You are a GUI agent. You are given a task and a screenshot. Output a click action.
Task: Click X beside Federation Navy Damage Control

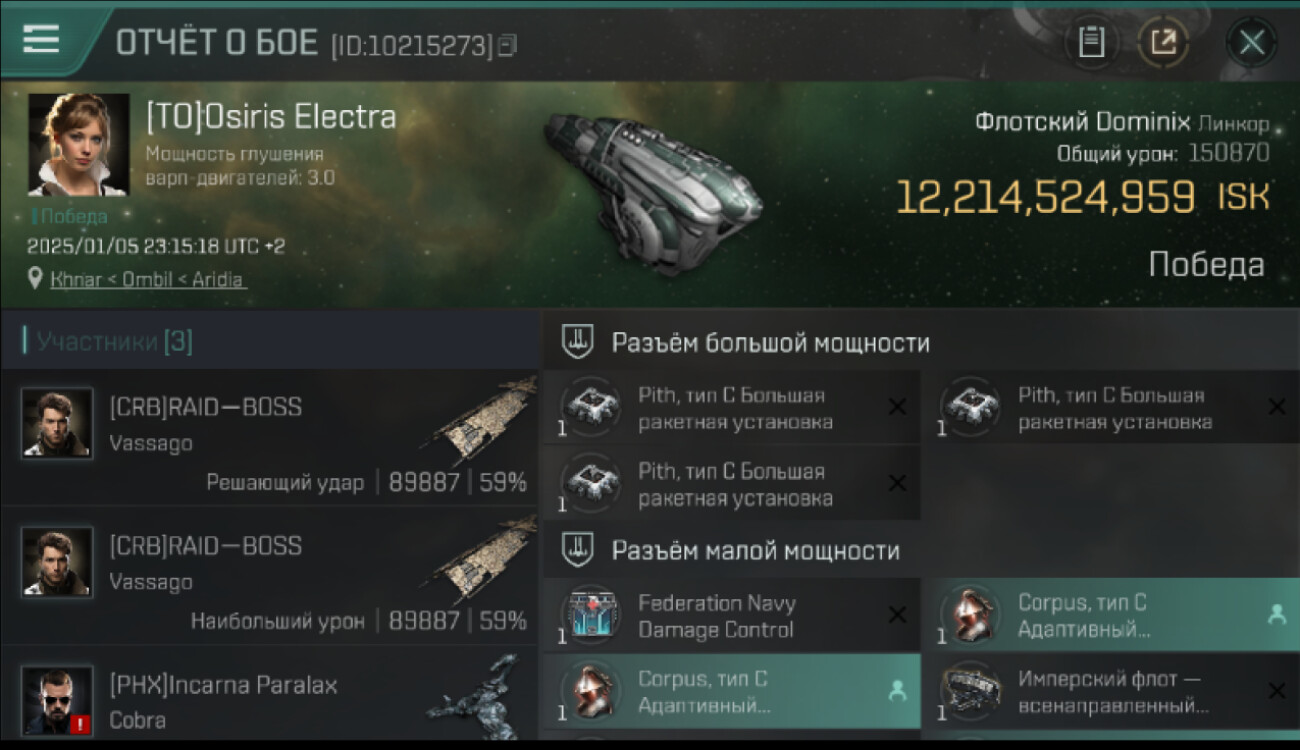[898, 615]
